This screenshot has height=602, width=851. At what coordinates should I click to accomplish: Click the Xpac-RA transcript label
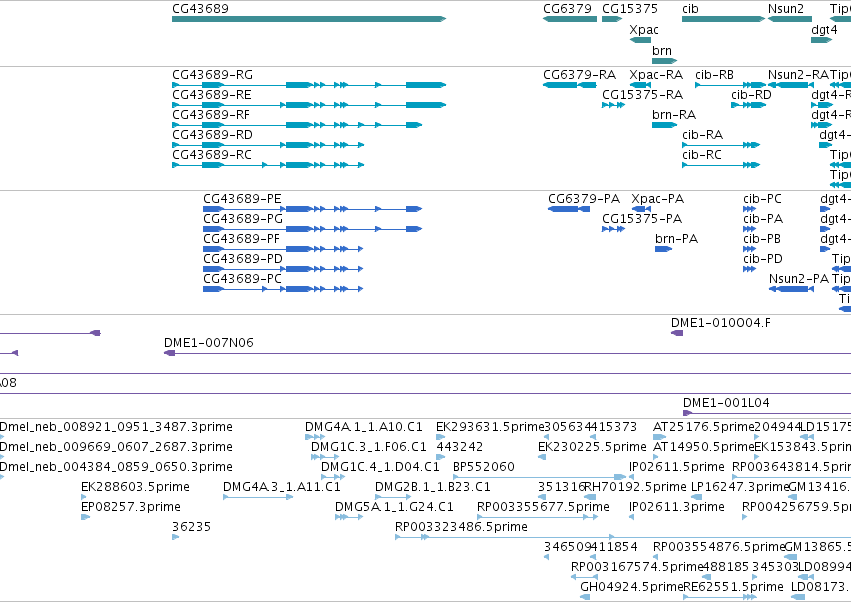656,75
